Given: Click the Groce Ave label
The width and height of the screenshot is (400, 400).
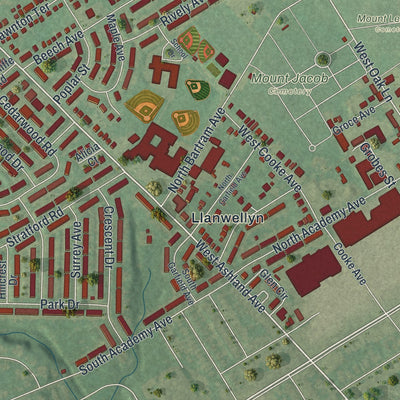Looking at the screenshot, I should coord(354,120).
